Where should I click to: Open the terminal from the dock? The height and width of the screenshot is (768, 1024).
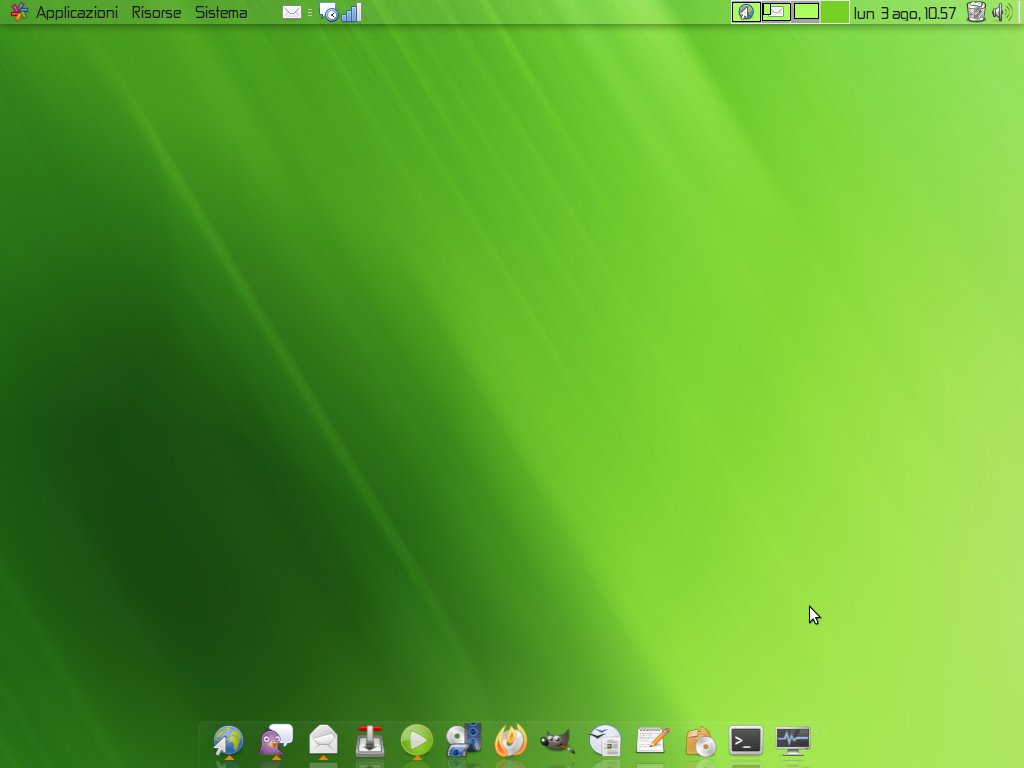(746, 741)
